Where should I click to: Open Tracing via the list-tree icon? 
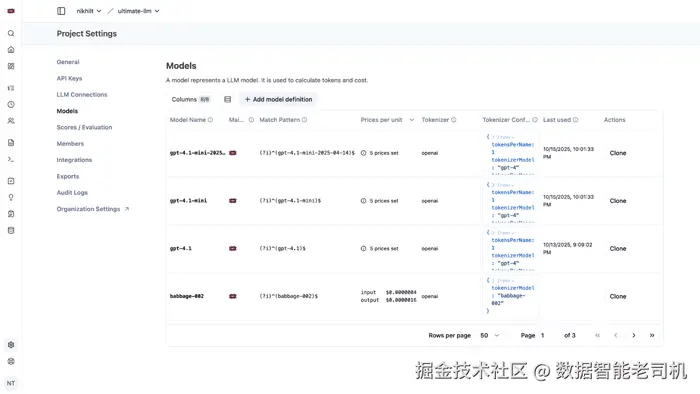click(11, 88)
